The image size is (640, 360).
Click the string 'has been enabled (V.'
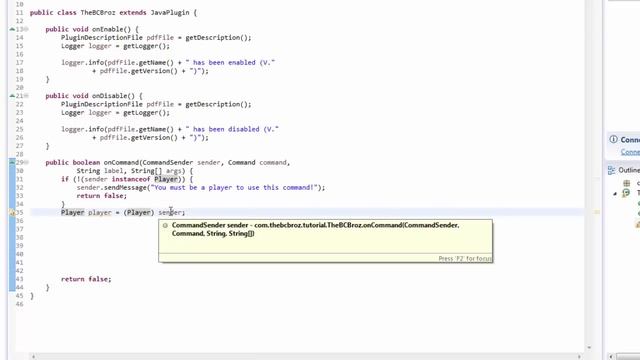point(230,62)
